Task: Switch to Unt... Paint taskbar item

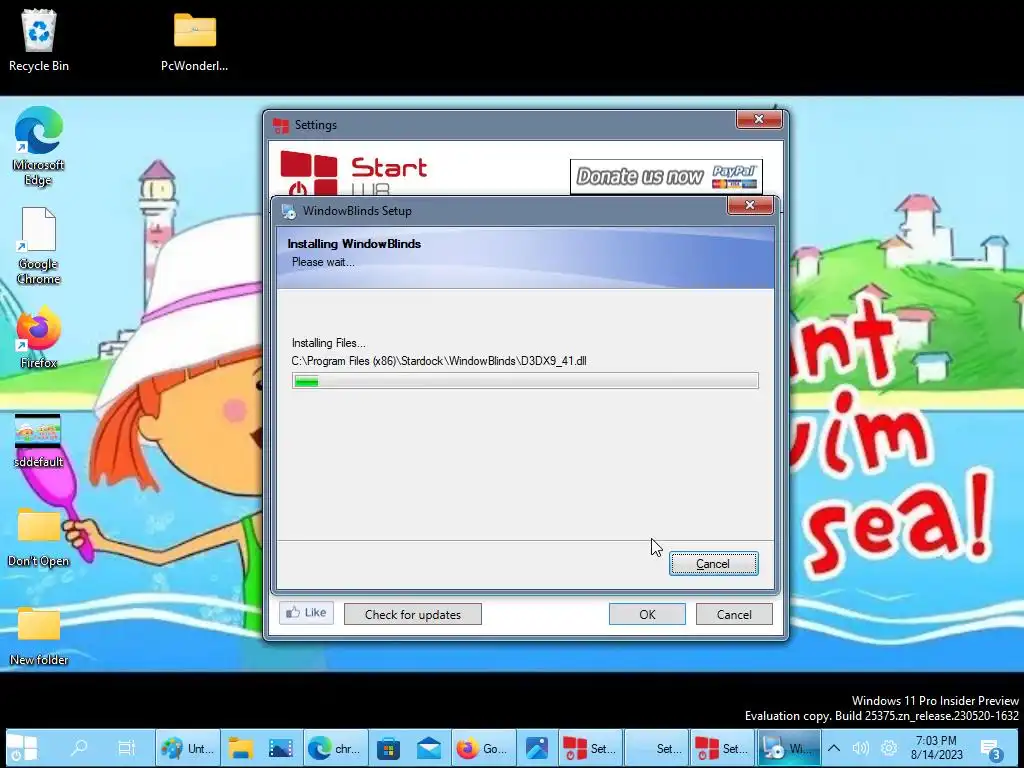Action: pos(188,748)
